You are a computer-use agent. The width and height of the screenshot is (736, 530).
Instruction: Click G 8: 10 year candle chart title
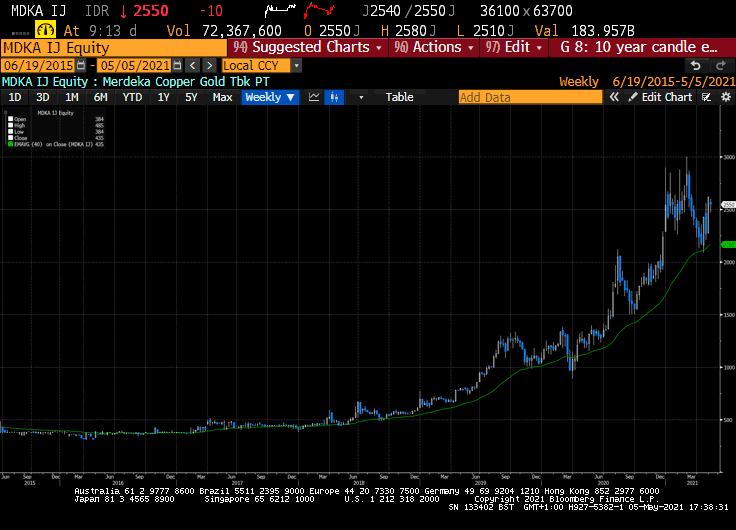coord(638,47)
